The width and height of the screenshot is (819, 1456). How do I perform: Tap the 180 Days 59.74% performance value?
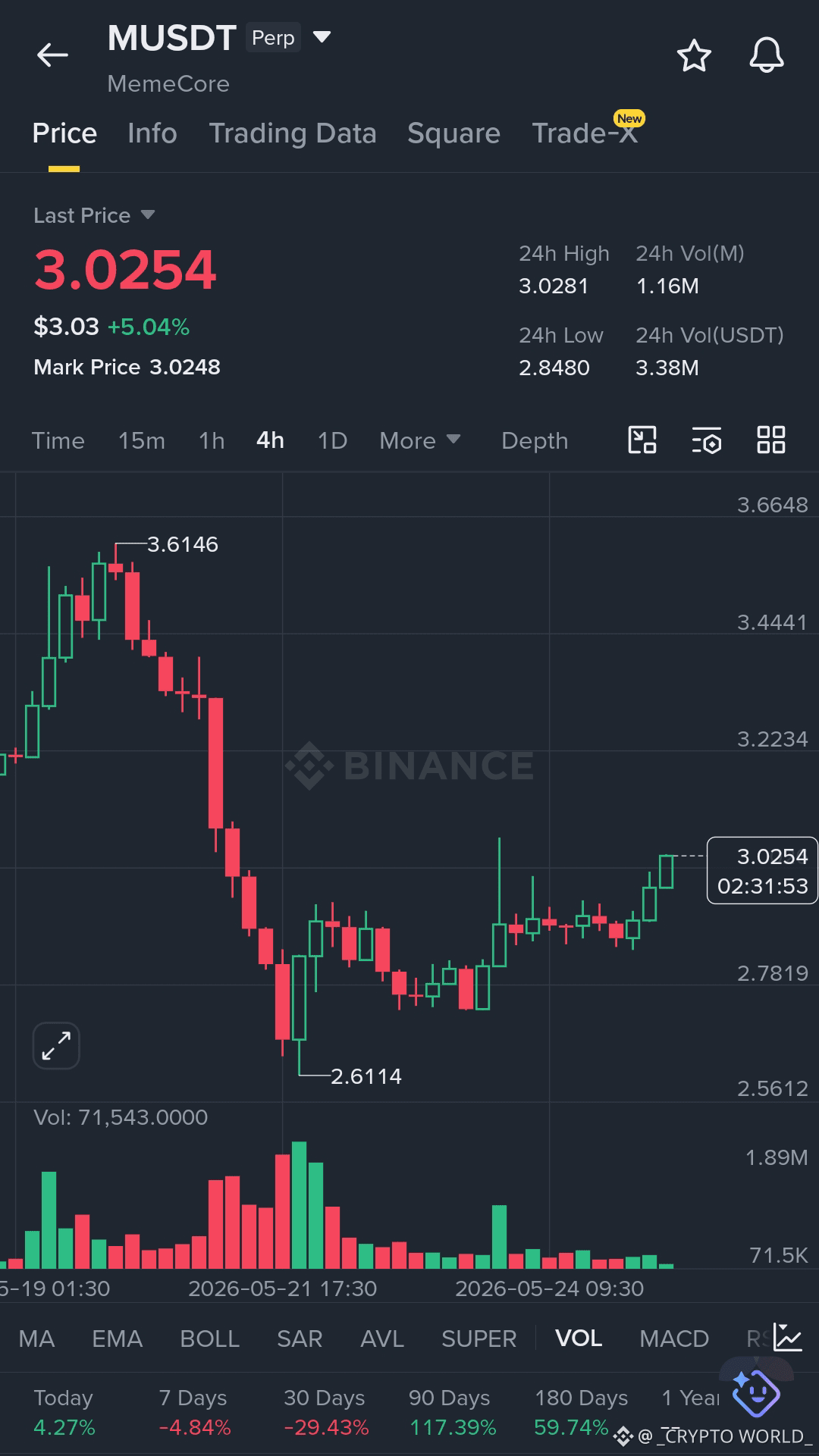click(x=571, y=1427)
